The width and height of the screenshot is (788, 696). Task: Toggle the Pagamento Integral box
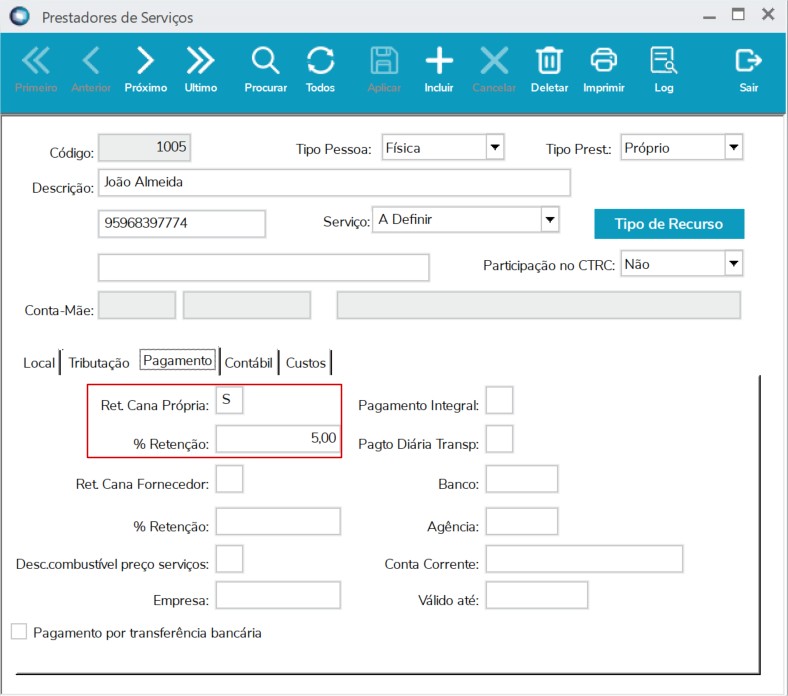coord(499,400)
